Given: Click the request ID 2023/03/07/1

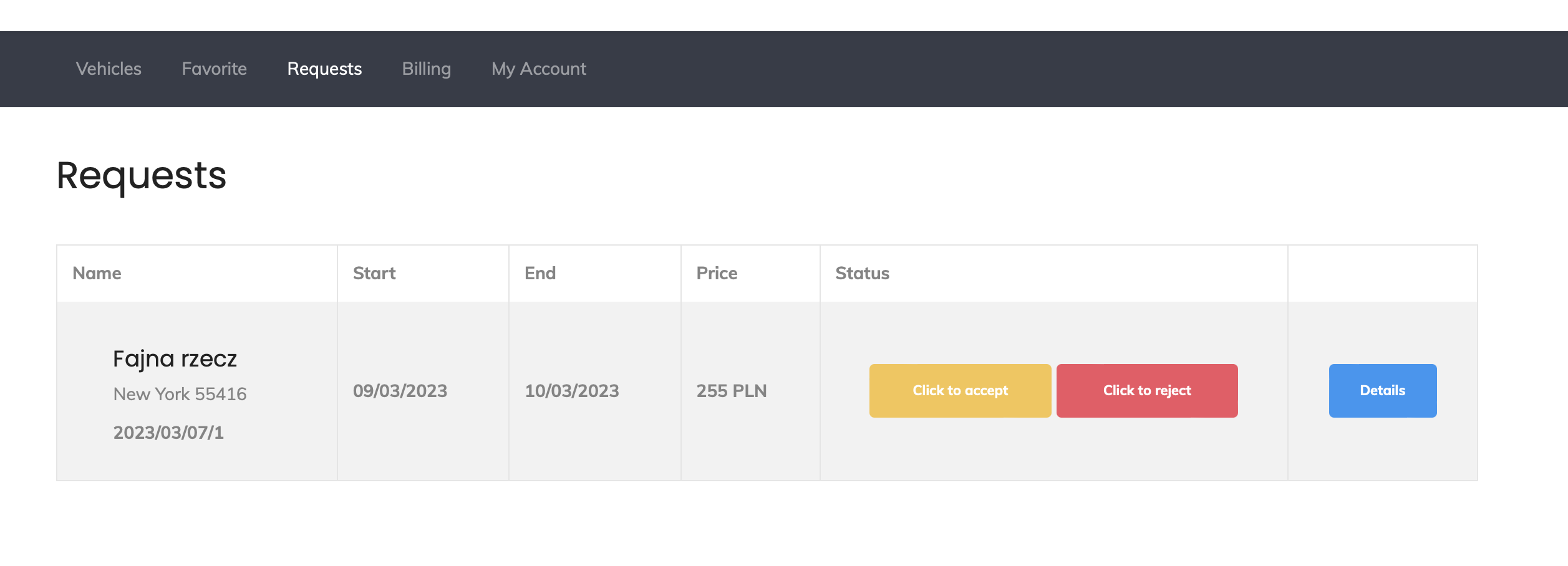Looking at the screenshot, I should (x=168, y=433).
